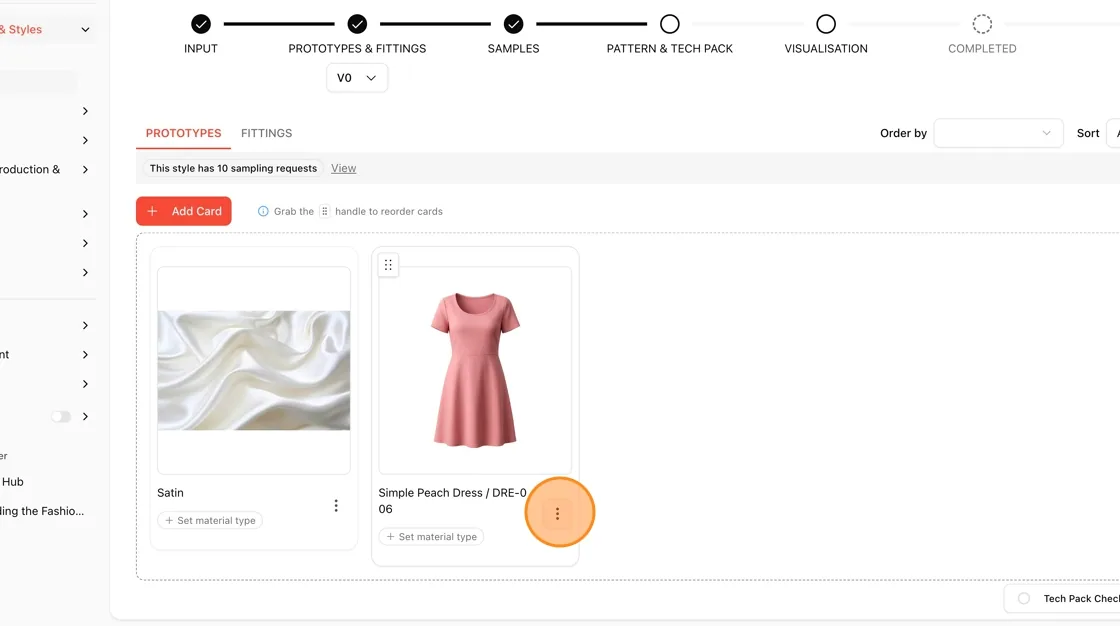Switch to the FITTINGS tab
This screenshot has width=1120, height=626.
coord(266,134)
